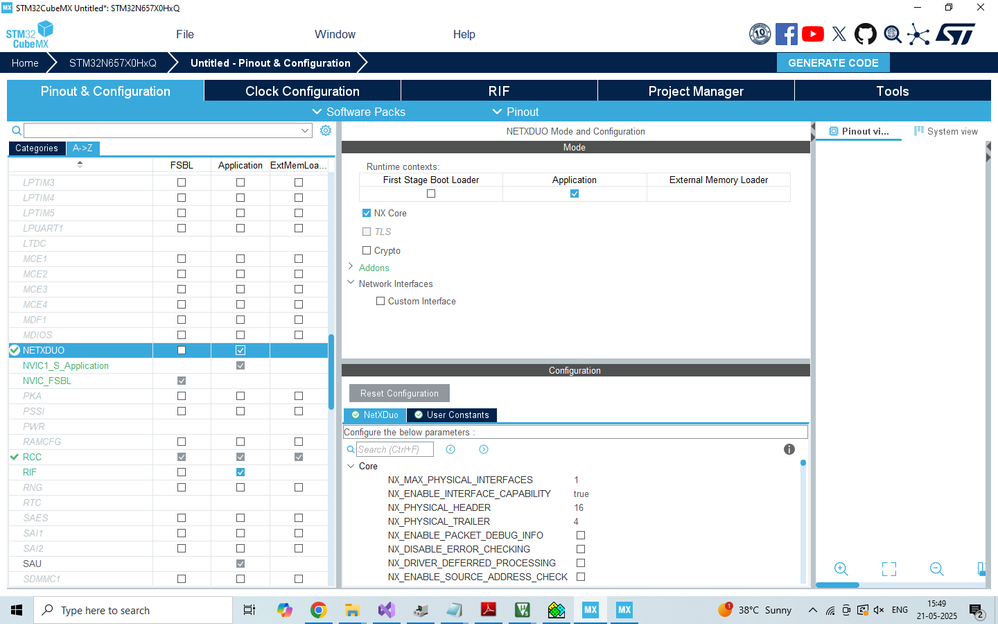Image resolution: width=998 pixels, height=624 pixels.
Task: Click the GENERATE CODE button
Action: 833,62
